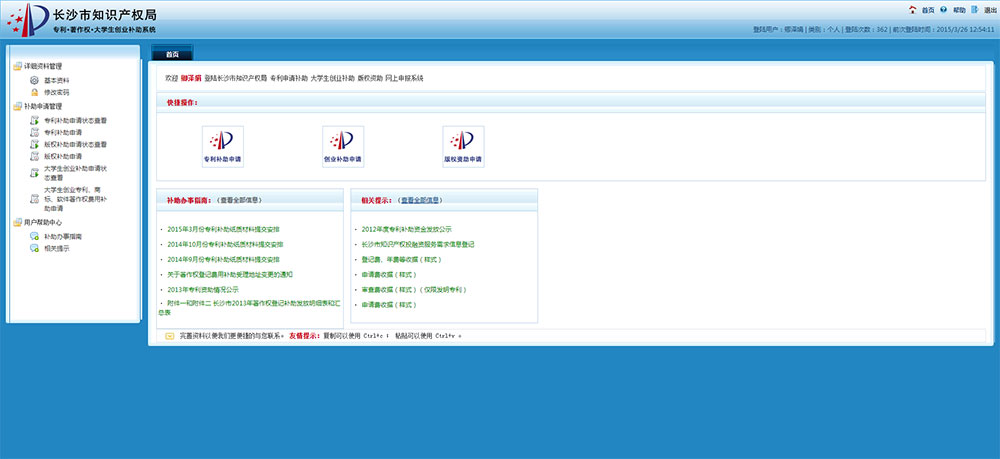Open 补助办事指南 under user help center
Screen dimensions: 1000x459
(x=63, y=236)
